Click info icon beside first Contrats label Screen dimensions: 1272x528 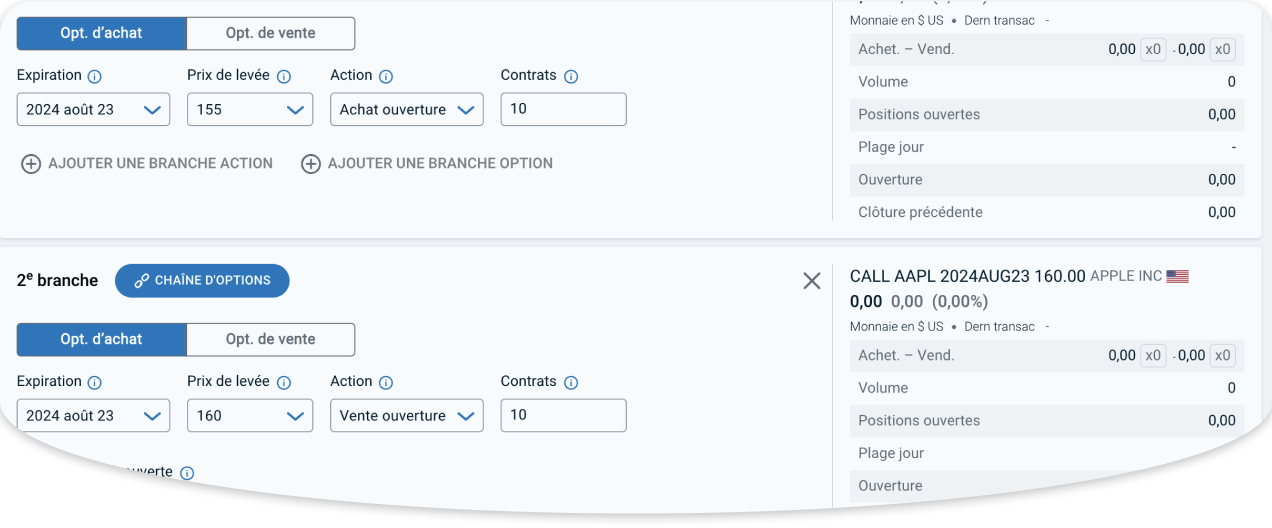pos(571,76)
